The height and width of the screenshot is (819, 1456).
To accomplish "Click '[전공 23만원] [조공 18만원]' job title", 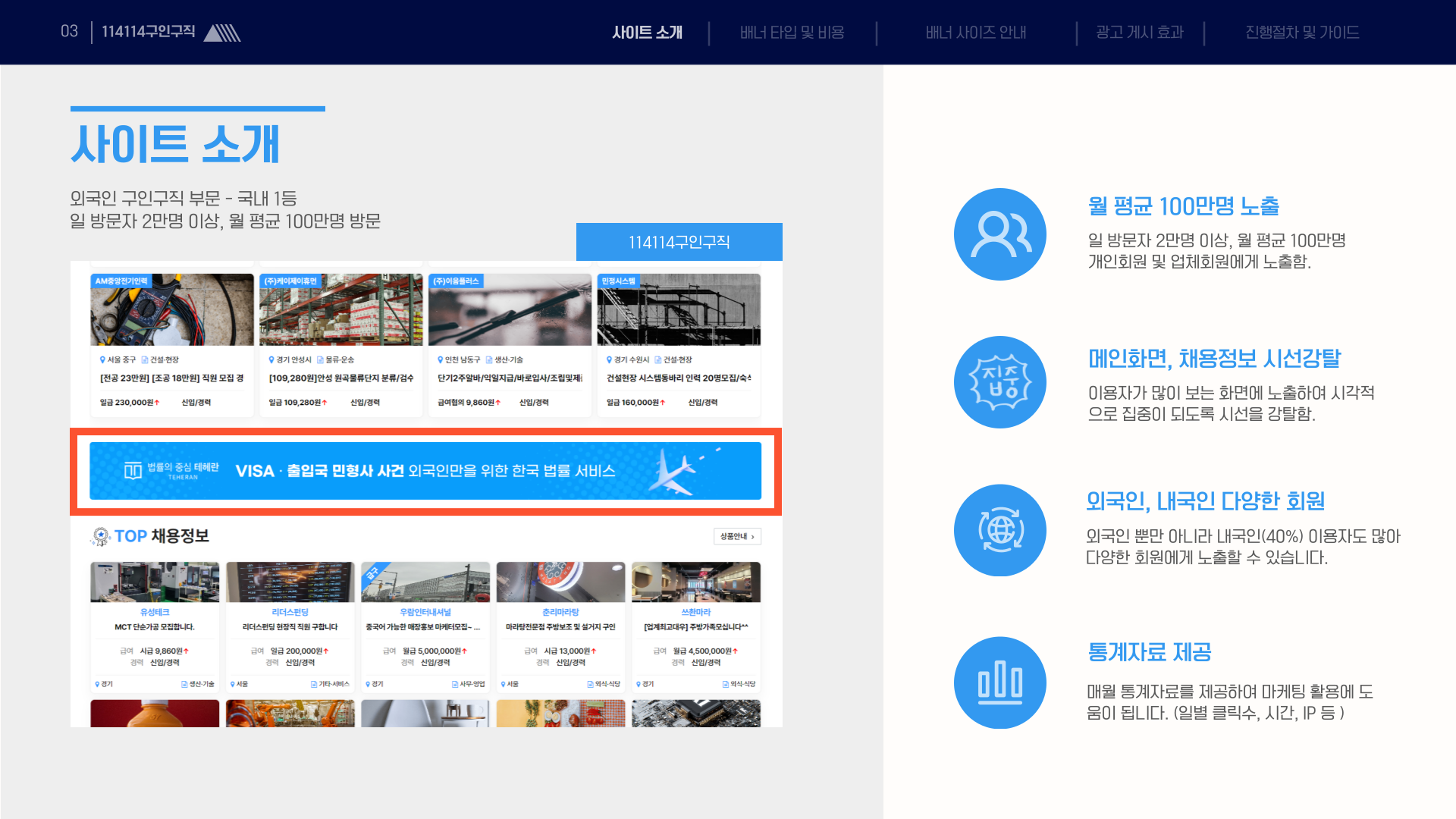I will click(172, 378).
